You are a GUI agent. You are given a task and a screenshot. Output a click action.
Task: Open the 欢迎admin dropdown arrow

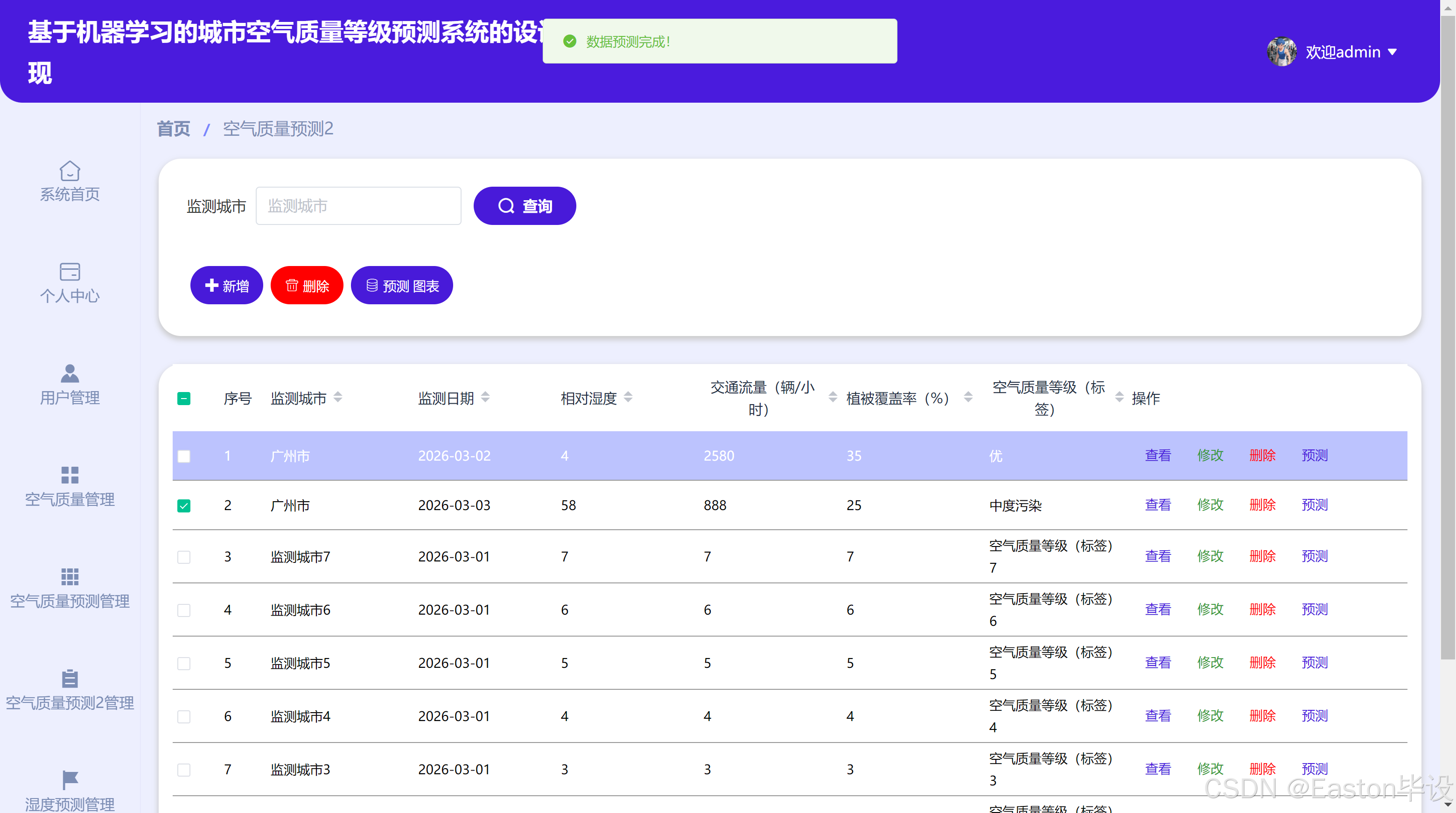[x=1393, y=52]
